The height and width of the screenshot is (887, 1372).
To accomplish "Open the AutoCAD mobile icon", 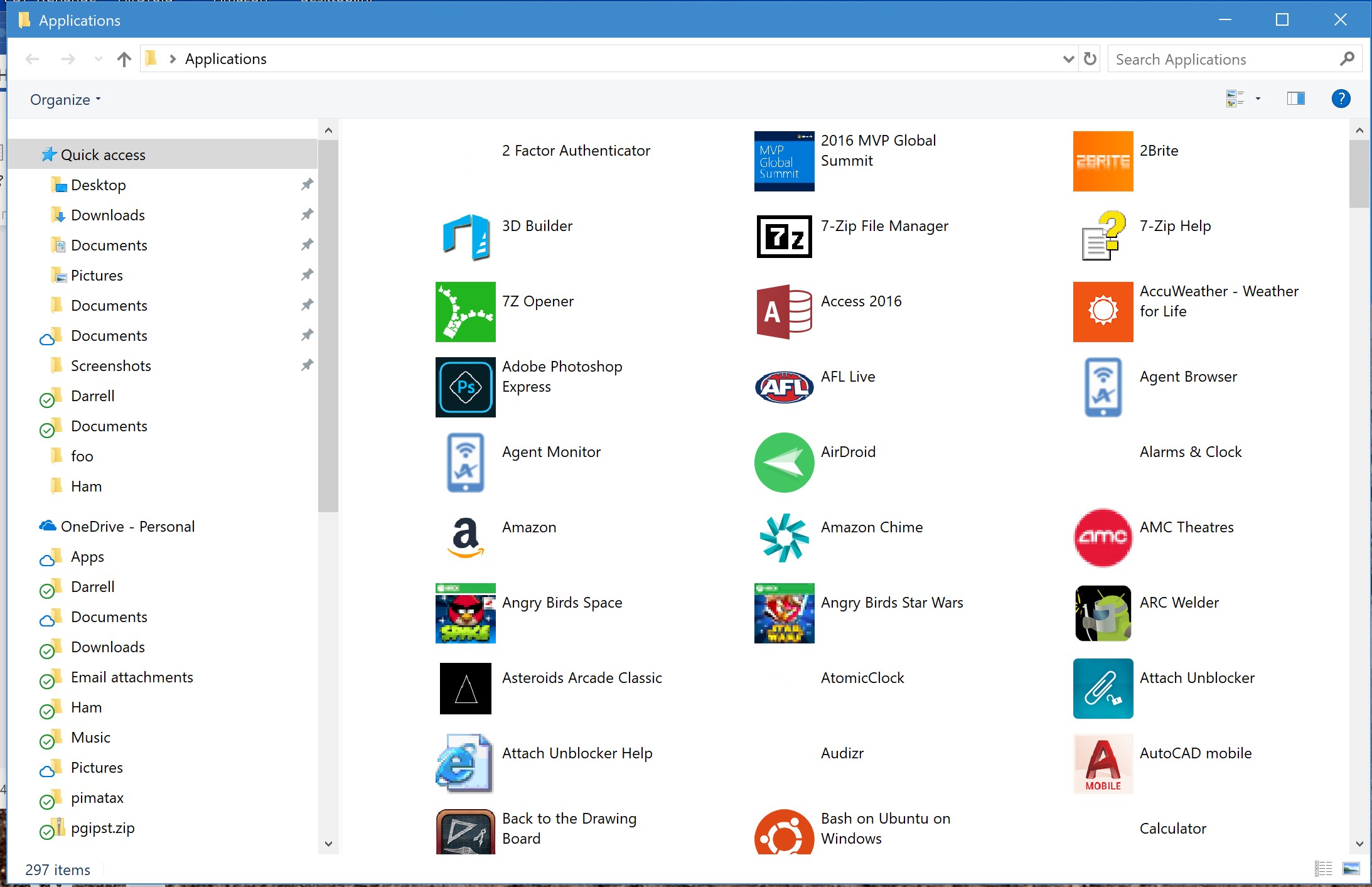I will (x=1103, y=764).
